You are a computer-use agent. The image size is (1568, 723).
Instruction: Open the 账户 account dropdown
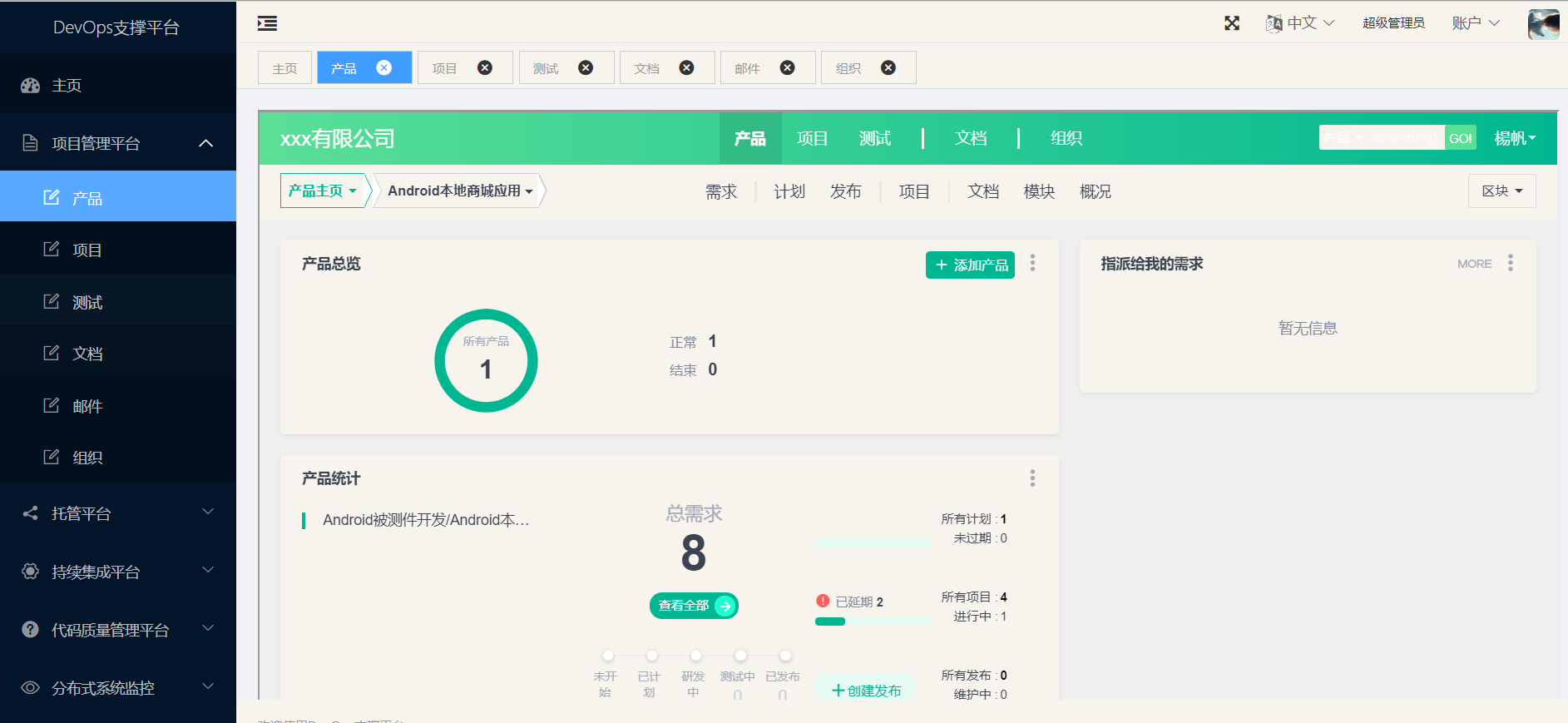1476,23
